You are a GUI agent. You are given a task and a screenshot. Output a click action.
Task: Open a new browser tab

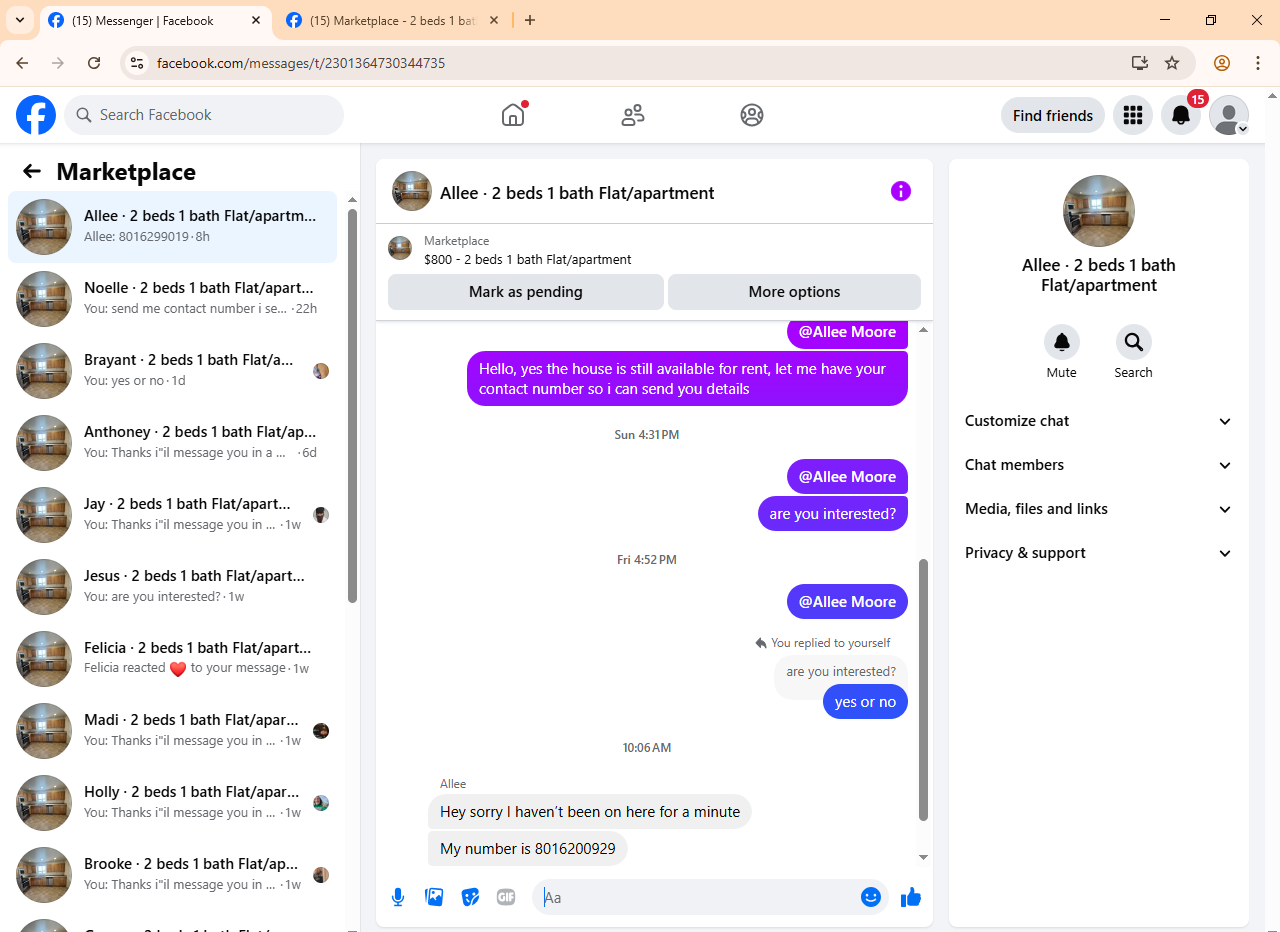pos(530,20)
